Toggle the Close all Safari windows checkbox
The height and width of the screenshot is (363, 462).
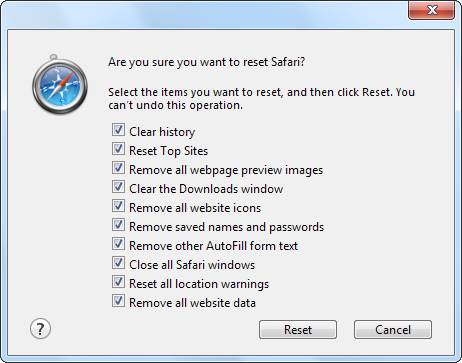tap(118, 263)
